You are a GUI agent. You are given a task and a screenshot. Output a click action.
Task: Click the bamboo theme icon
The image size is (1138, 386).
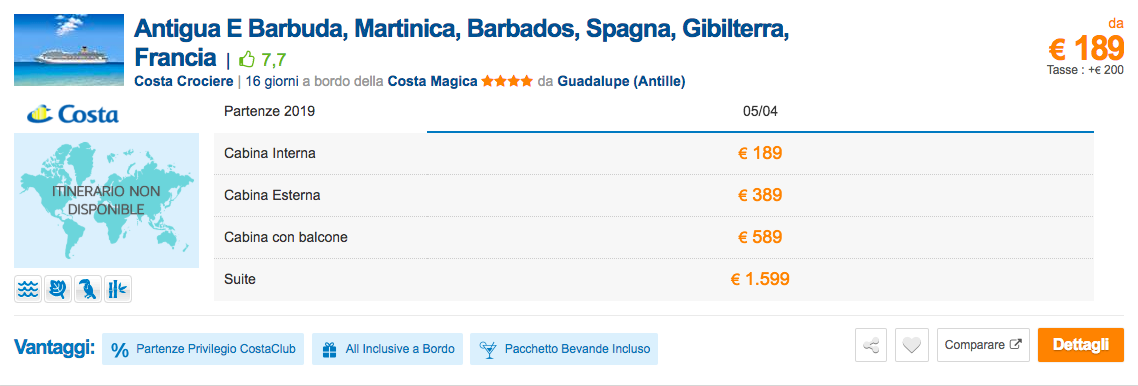point(118,289)
